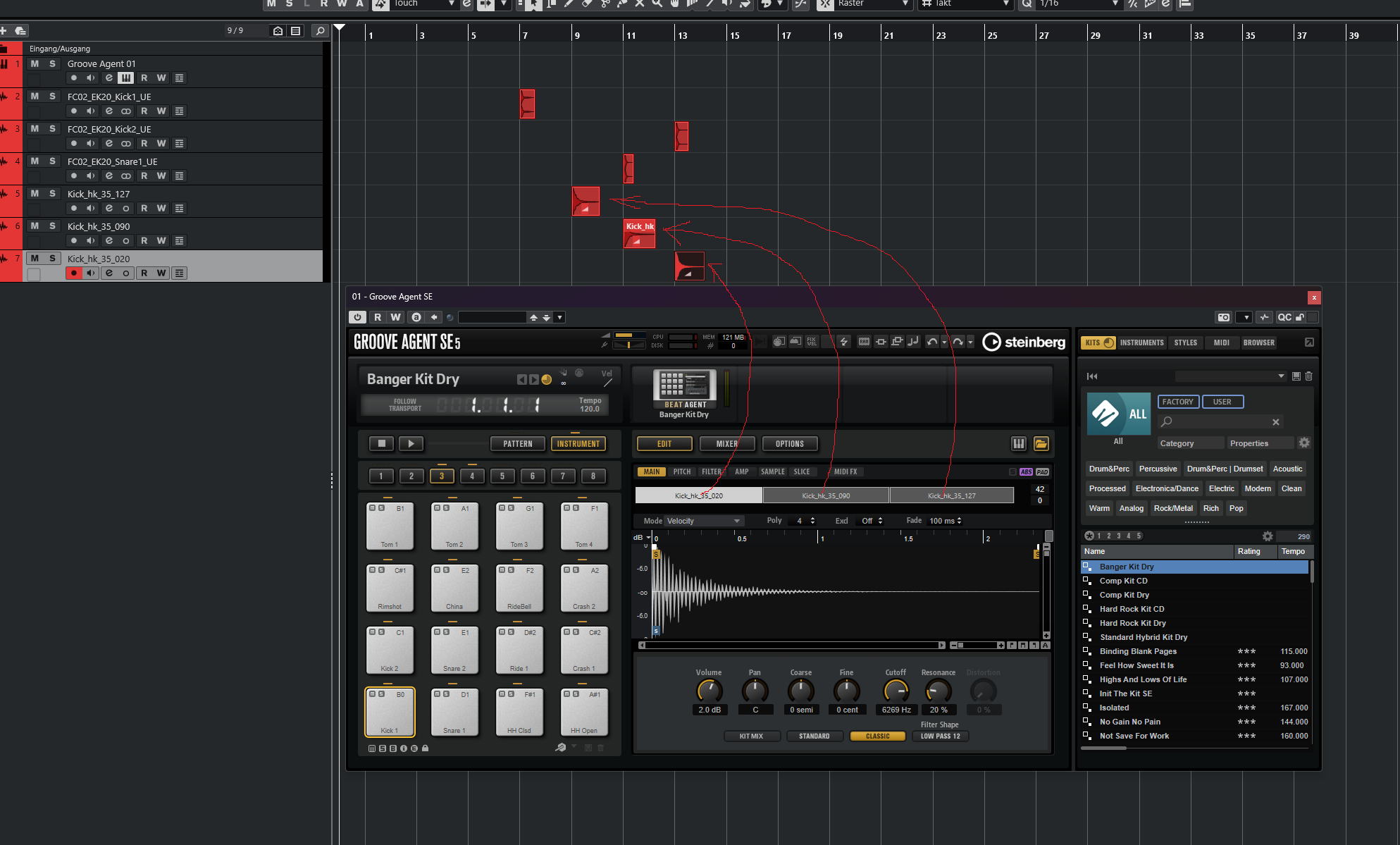The width and height of the screenshot is (1400, 845).
Task: Click the Groove Agent play button
Action: pyautogui.click(x=411, y=443)
